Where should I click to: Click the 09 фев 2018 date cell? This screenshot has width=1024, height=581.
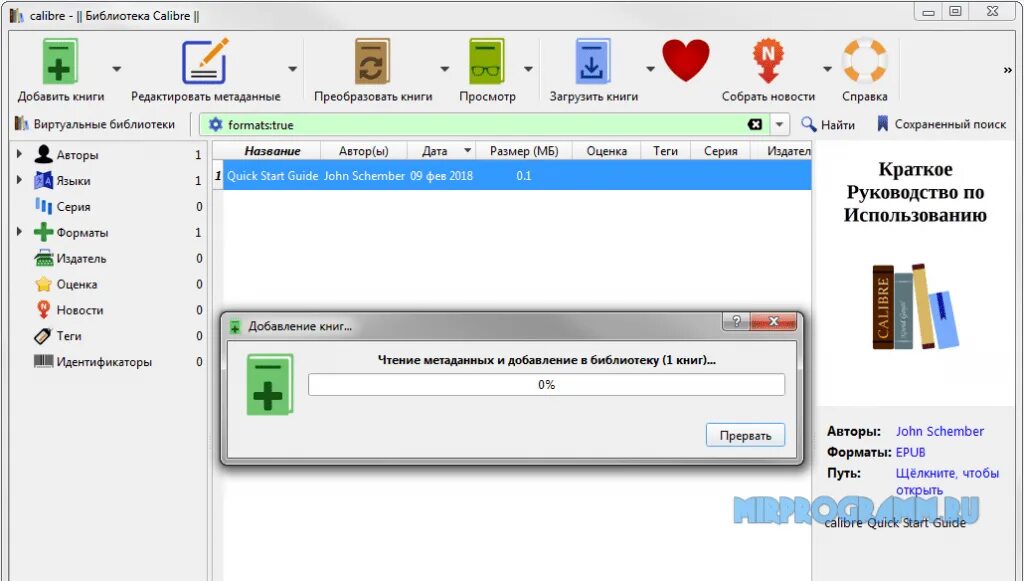441,176
